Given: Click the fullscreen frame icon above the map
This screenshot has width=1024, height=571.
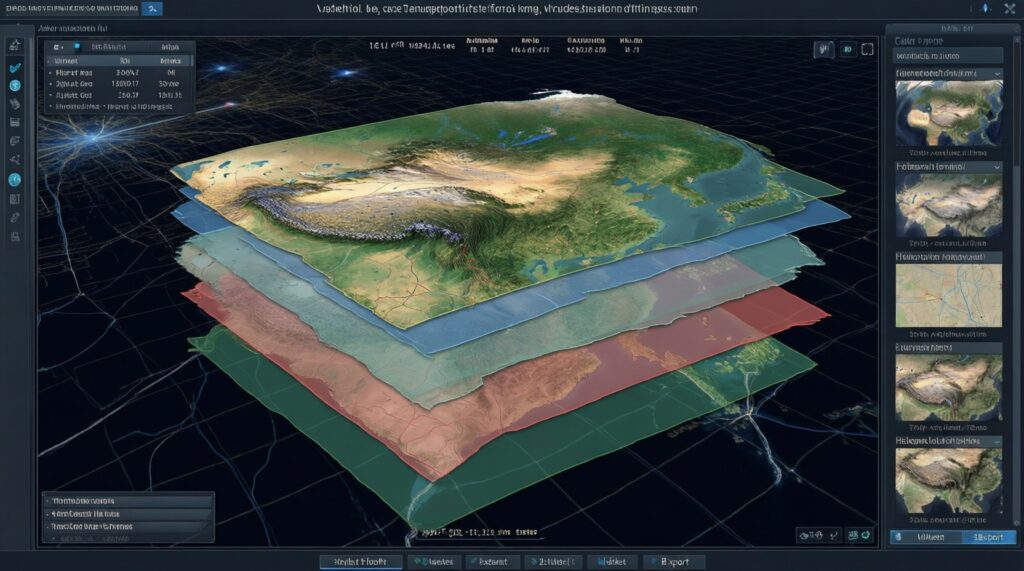Looking at the screenshot, I should (x=867, y=49).
